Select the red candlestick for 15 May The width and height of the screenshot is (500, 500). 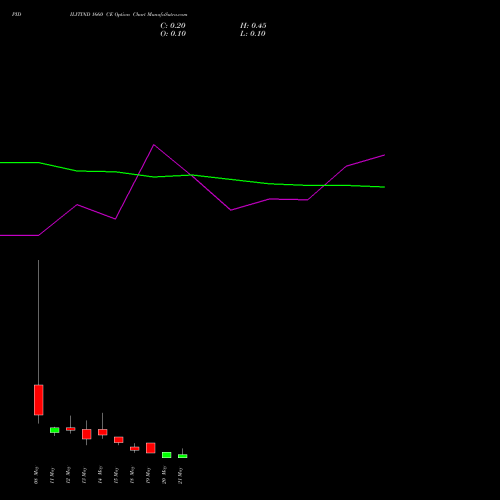pyautogui.click(x=119, y=440)
